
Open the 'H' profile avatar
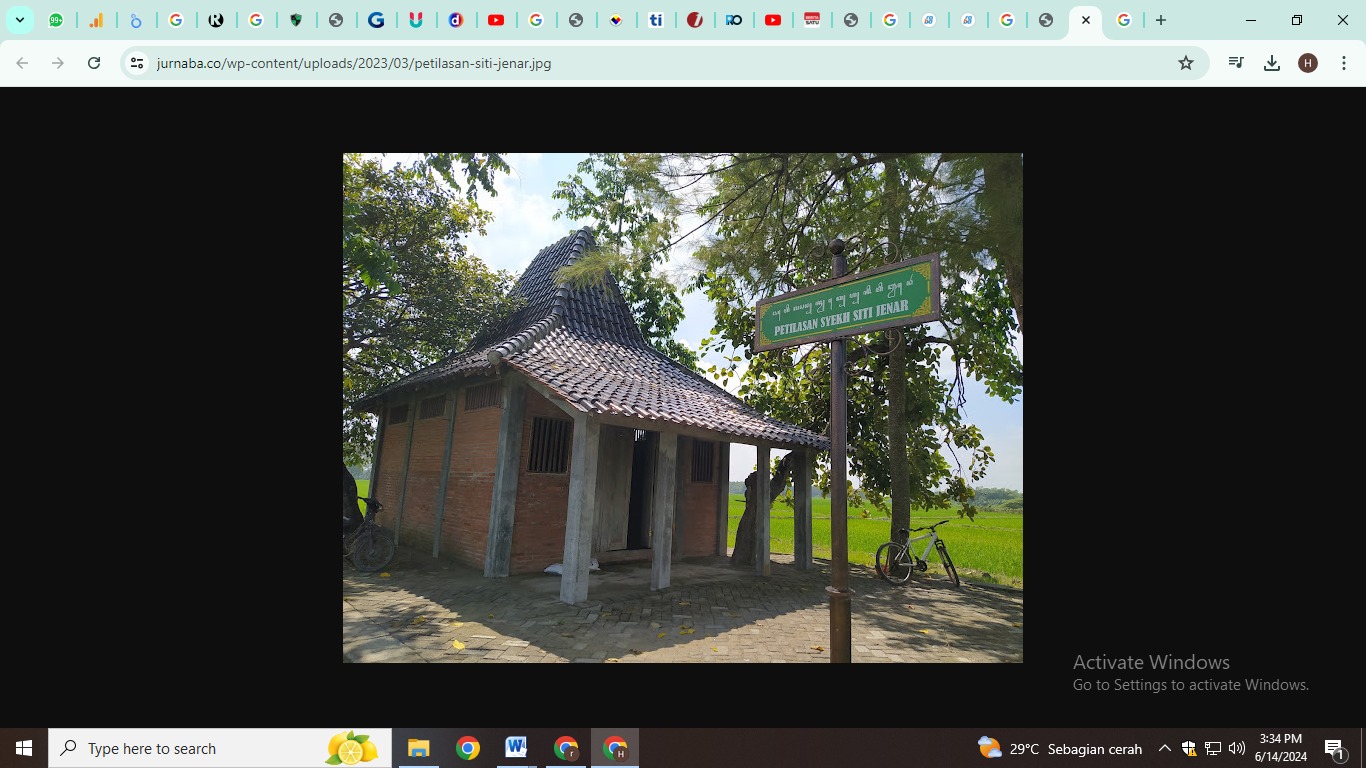click(1308, 63)
